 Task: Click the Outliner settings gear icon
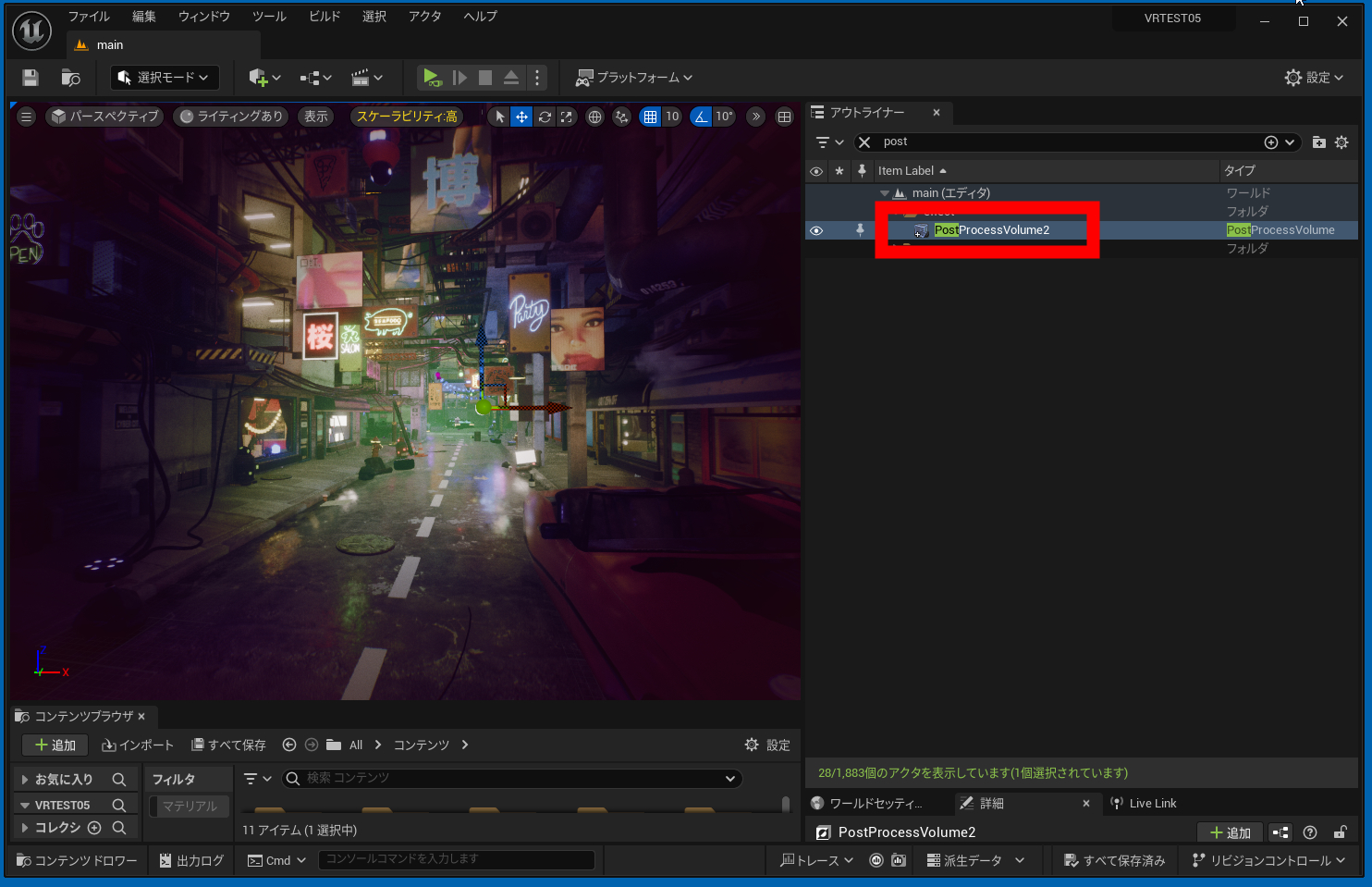[x=1341, y=142]
